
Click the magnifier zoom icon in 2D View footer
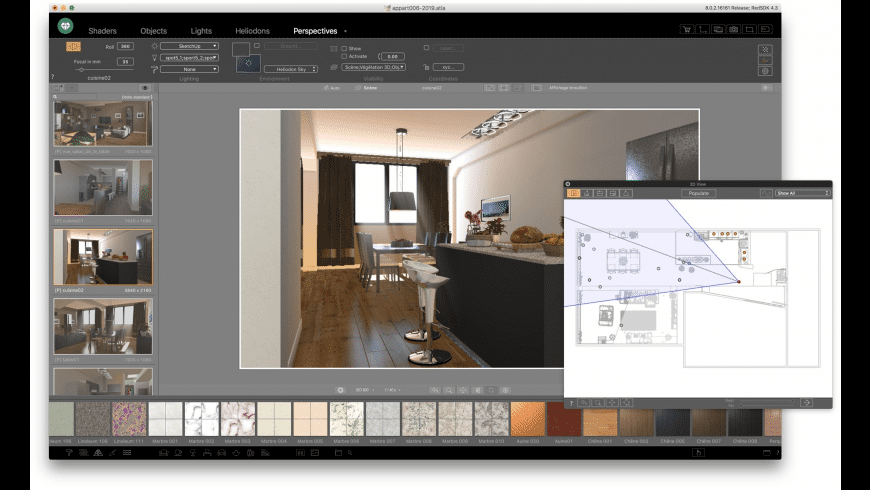point(598,402)
